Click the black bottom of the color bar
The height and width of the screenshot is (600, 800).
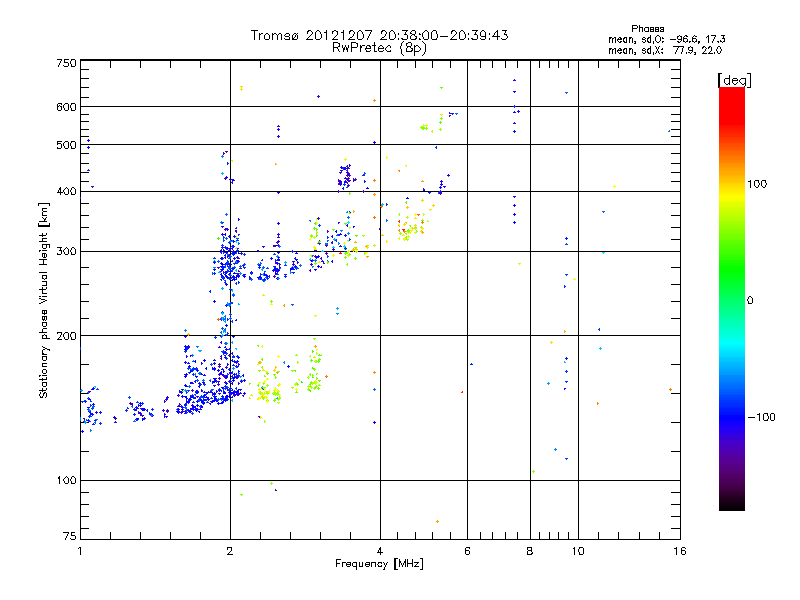tap(732, 506)
